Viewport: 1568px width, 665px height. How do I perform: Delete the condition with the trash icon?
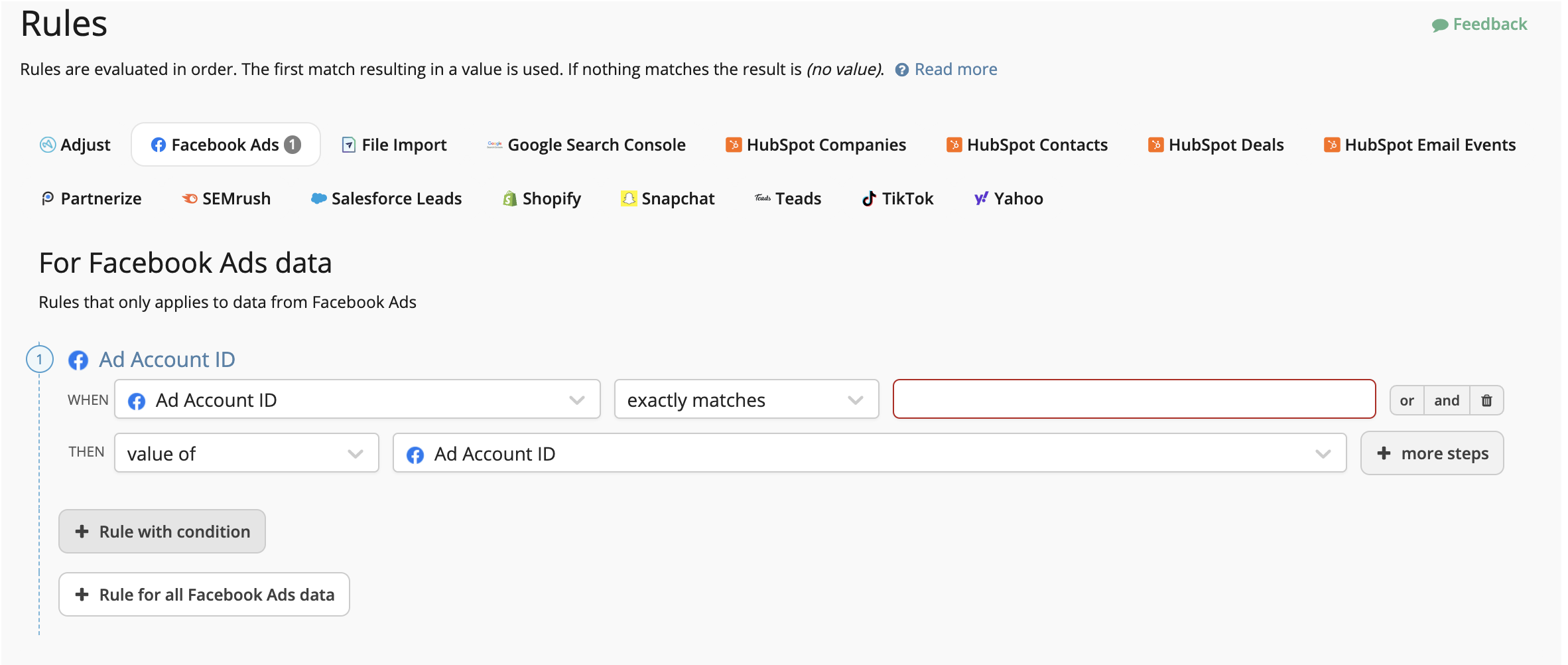click(1486, 400)
